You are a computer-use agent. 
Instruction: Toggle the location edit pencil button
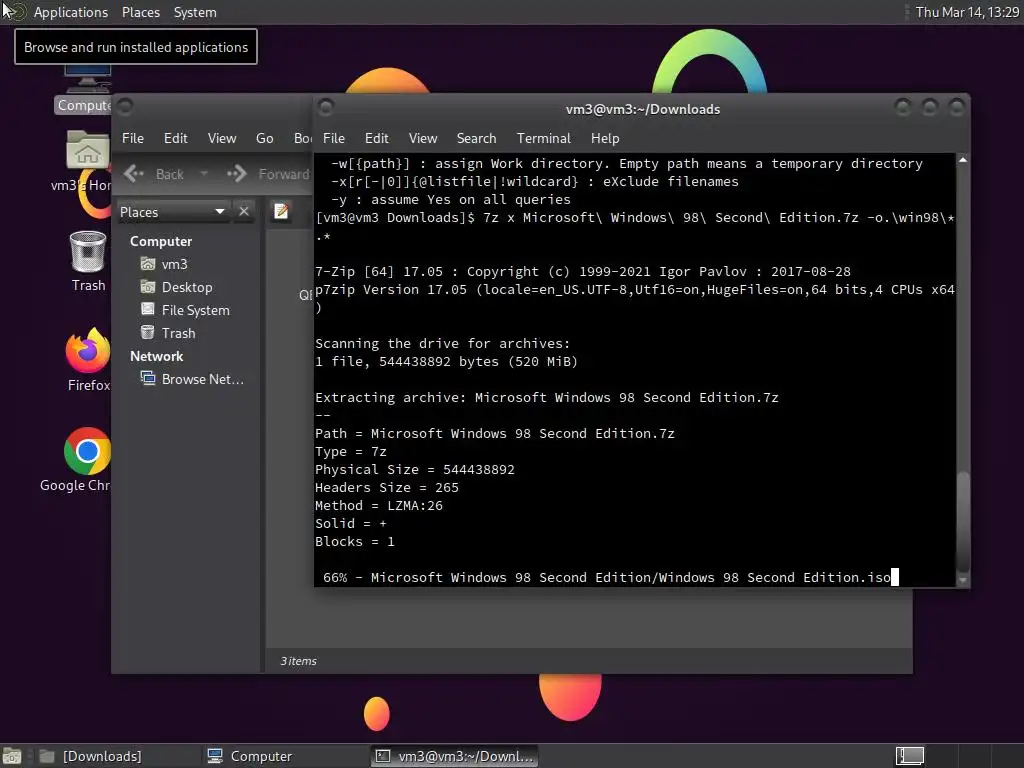(281, 212)
